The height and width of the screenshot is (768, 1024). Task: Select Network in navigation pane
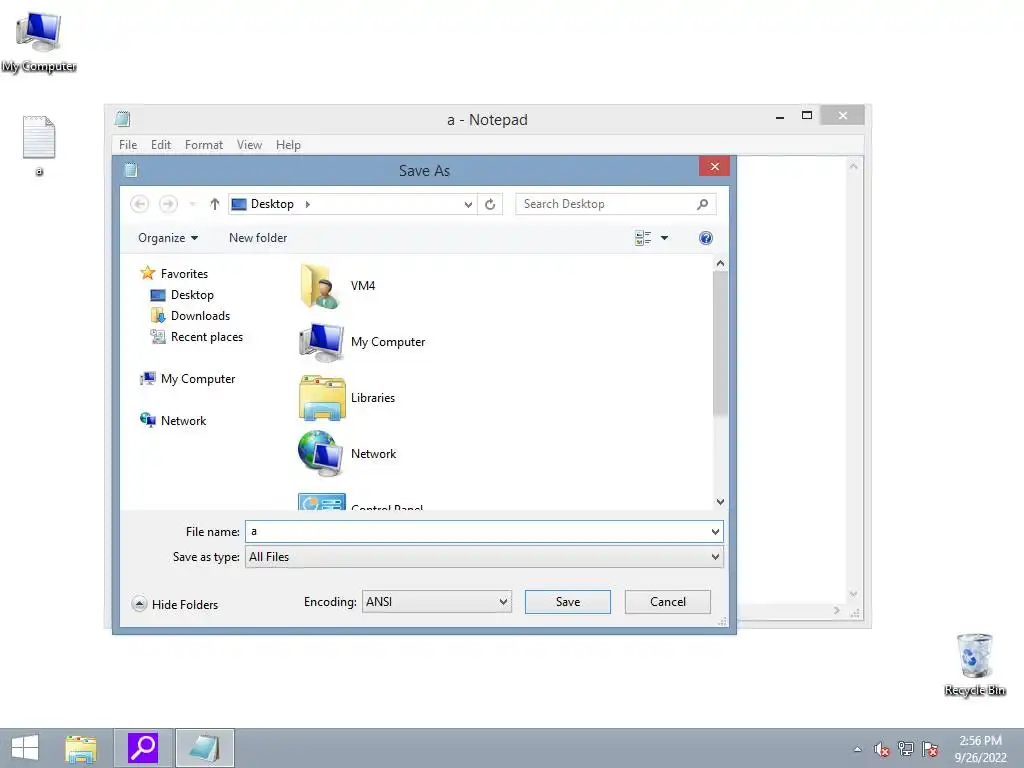click(184, 421)
